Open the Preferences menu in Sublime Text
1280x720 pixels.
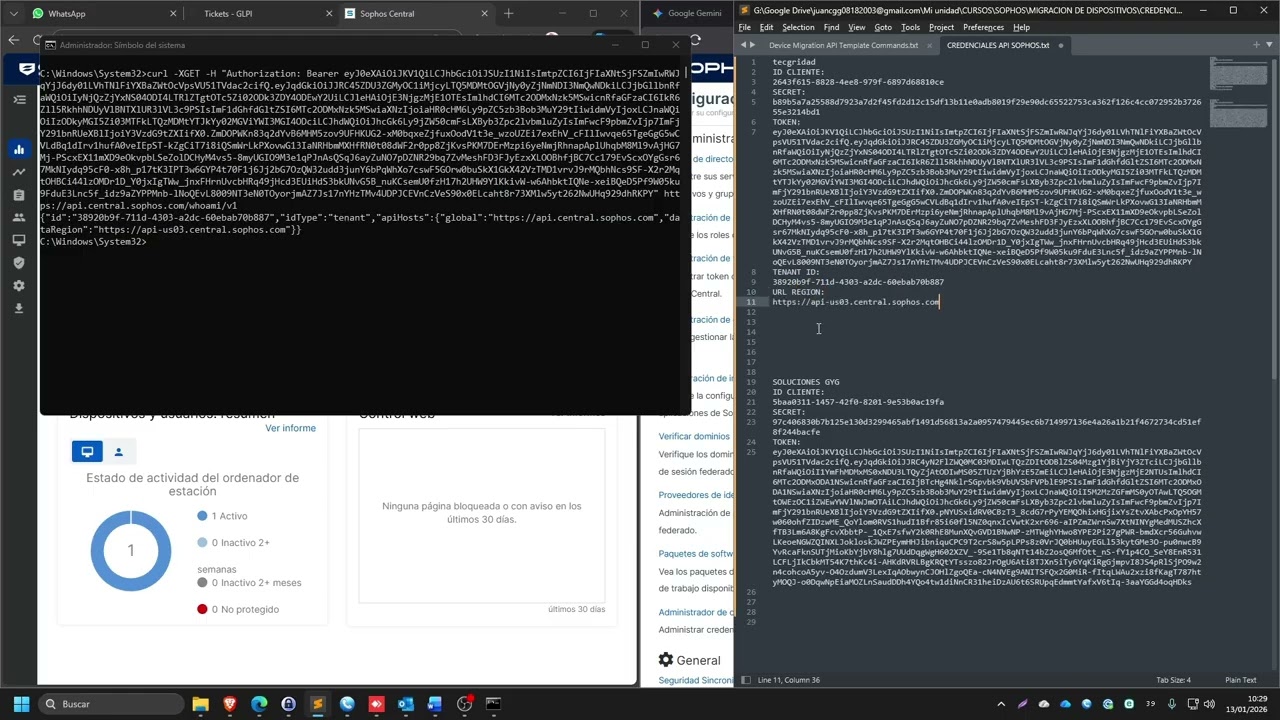(x=983, y=27)
